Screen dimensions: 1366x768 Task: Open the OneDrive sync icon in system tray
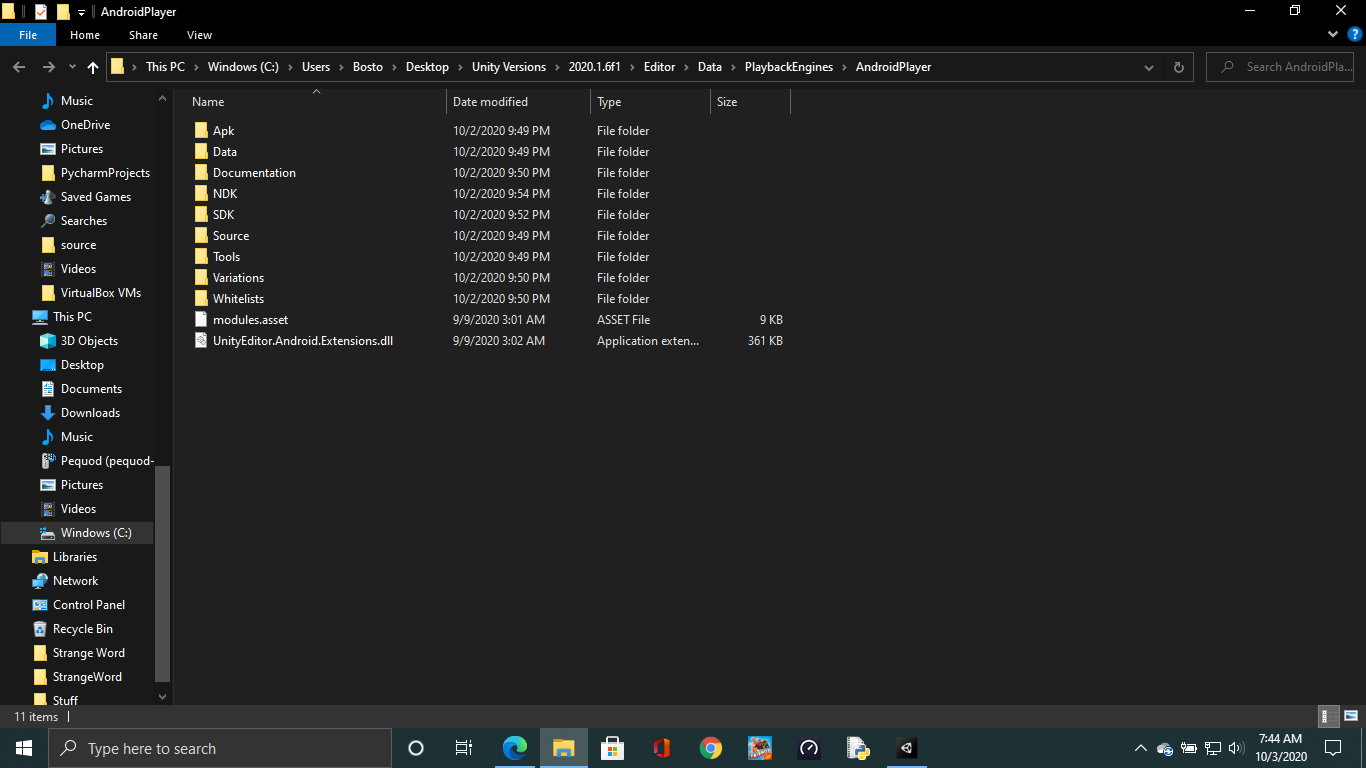(x=1164, y=748)
